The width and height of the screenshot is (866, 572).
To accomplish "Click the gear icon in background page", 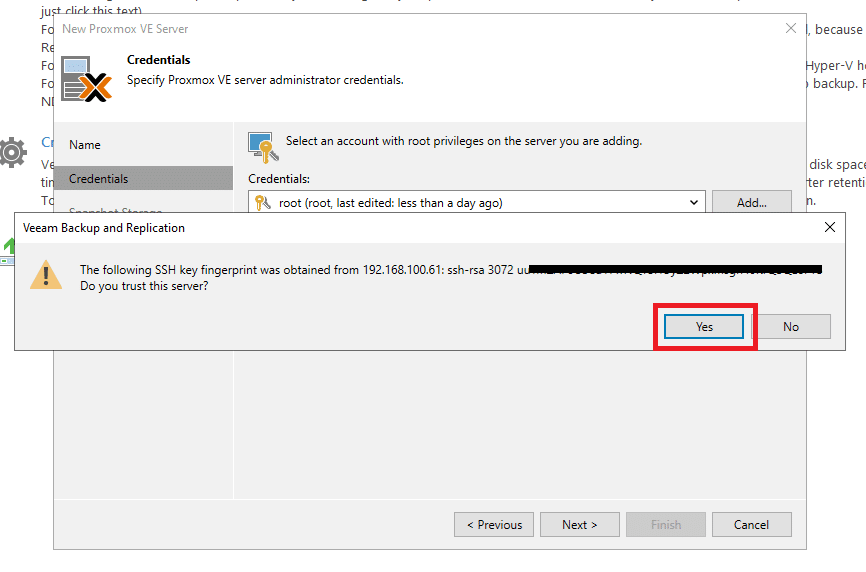I will (13, 152).
